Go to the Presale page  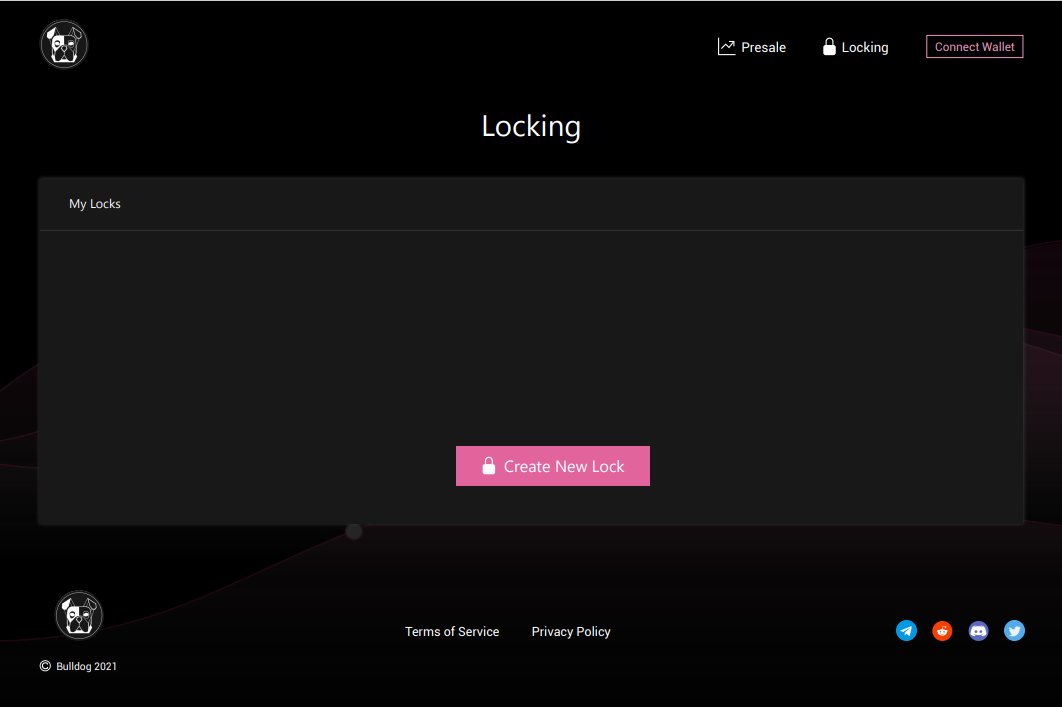(x=752, y=47)
